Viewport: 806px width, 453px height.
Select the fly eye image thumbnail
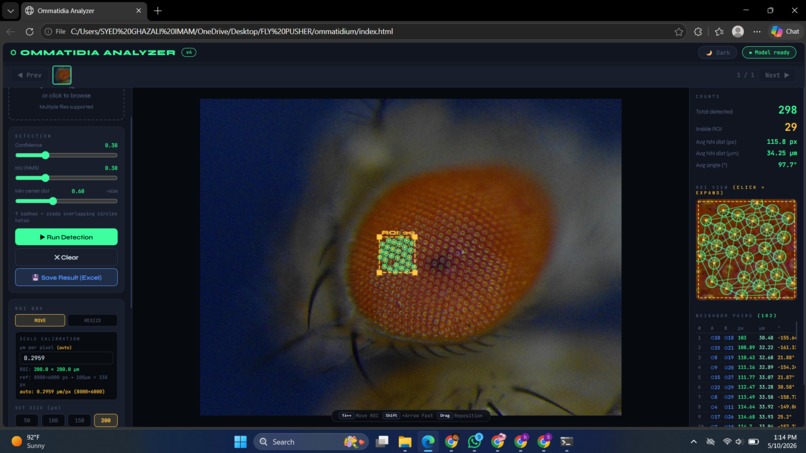click(x=62, y=75)
